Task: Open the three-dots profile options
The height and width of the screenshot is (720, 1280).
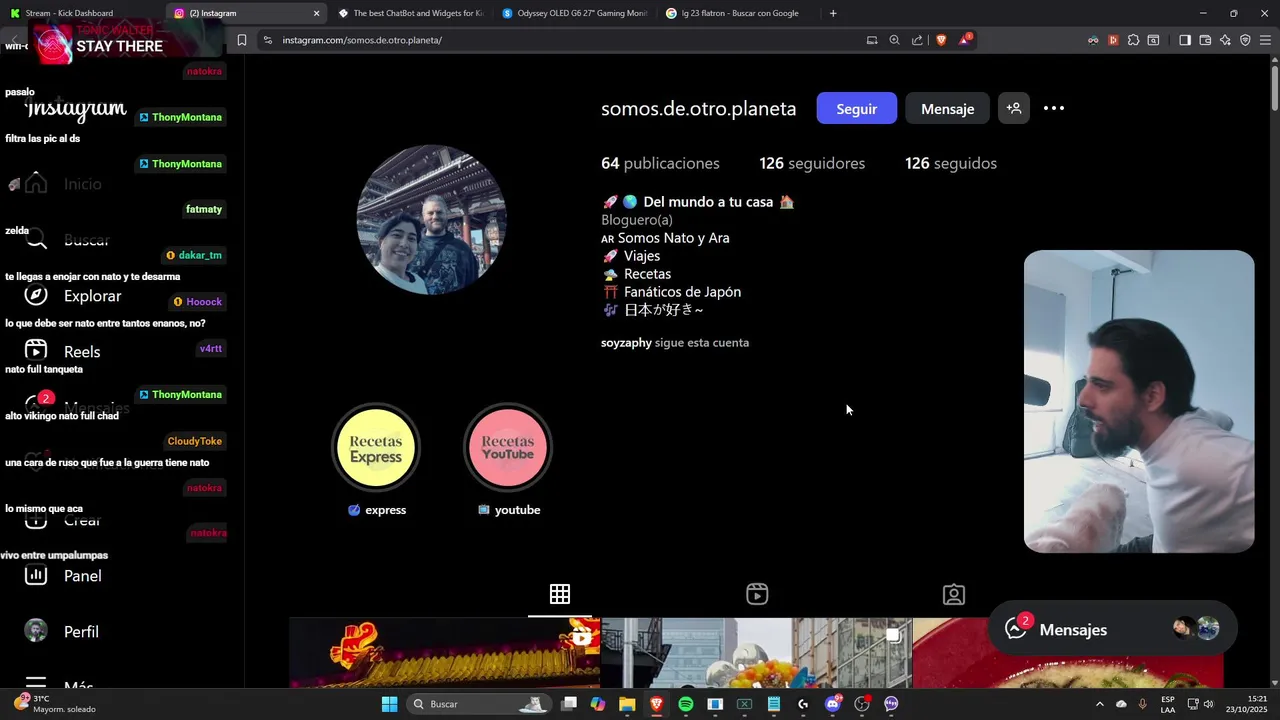Action: coord(1054,108)
